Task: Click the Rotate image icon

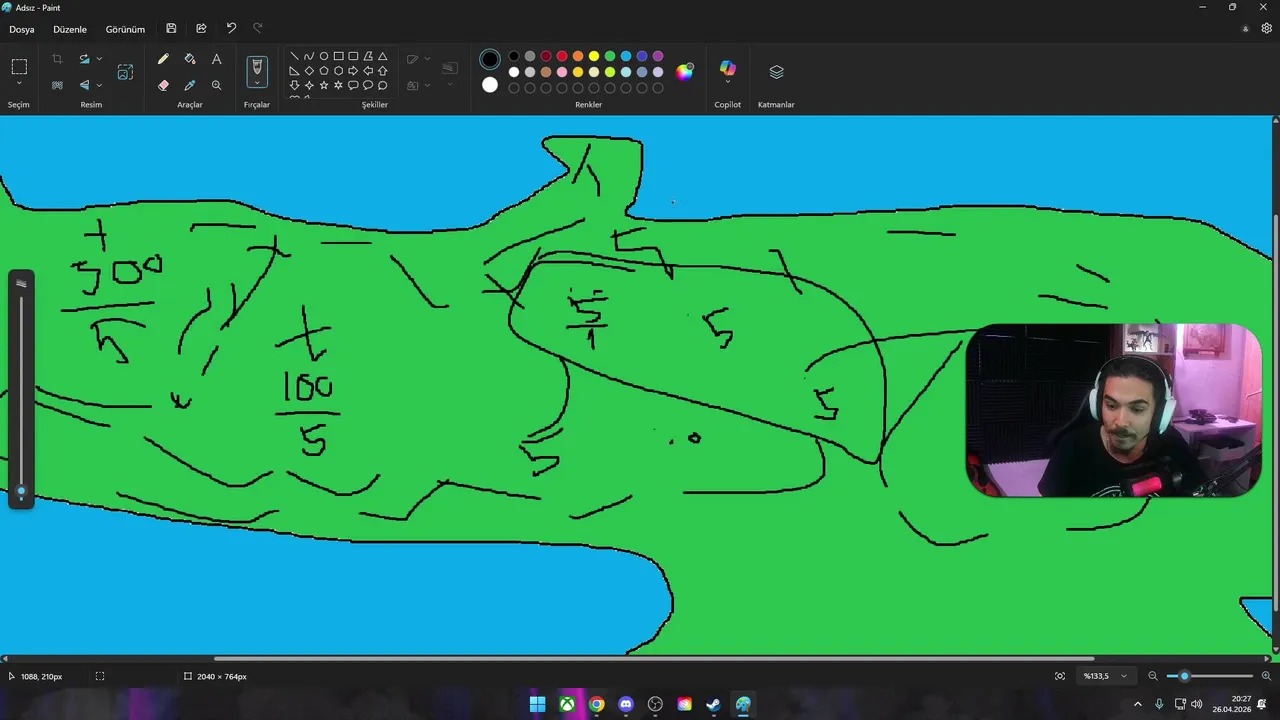Action: tap(85, 59)
